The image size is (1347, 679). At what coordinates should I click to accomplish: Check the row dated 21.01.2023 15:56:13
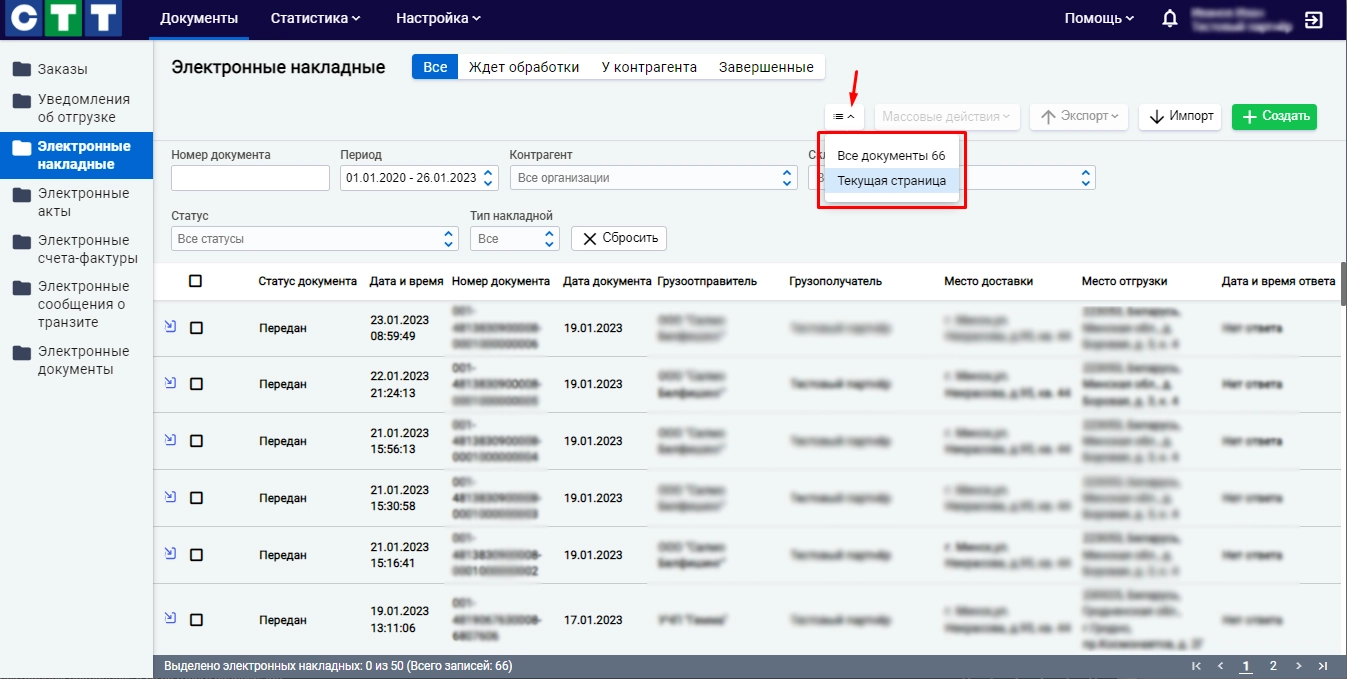click(196, 441)
